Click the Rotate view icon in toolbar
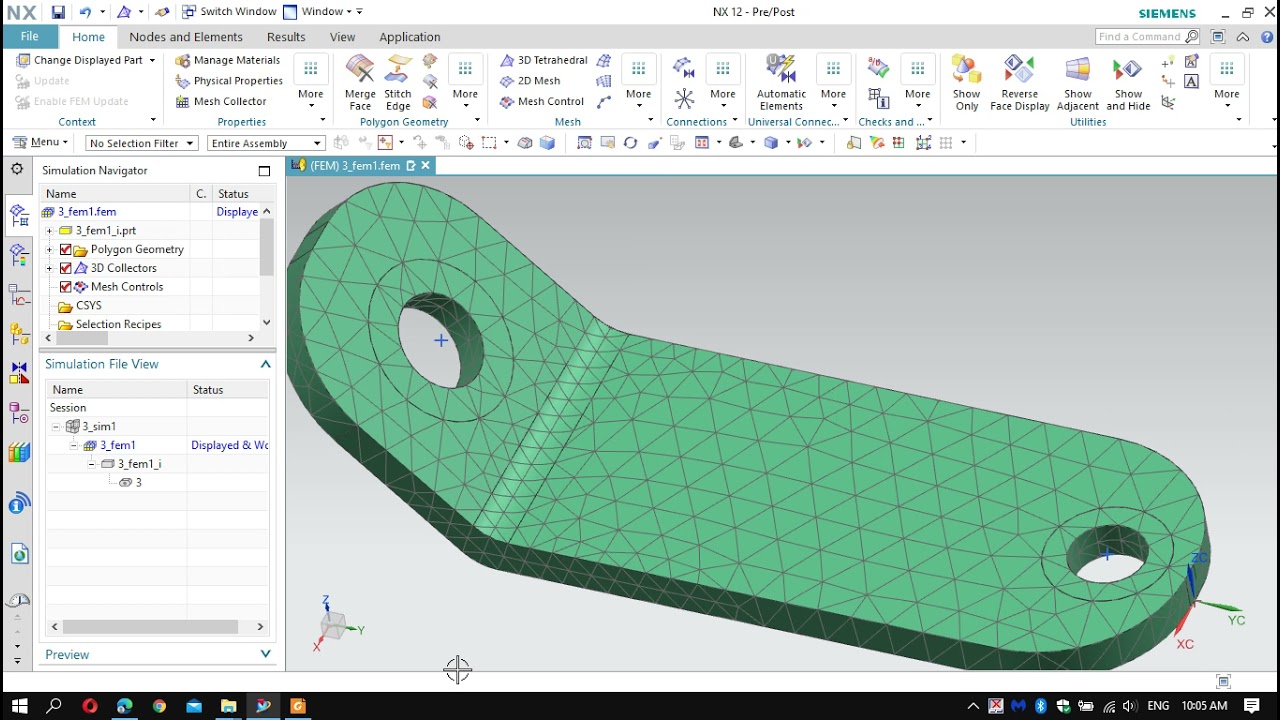This screenshot has width=1280, height=720. [x=630, y=143]
